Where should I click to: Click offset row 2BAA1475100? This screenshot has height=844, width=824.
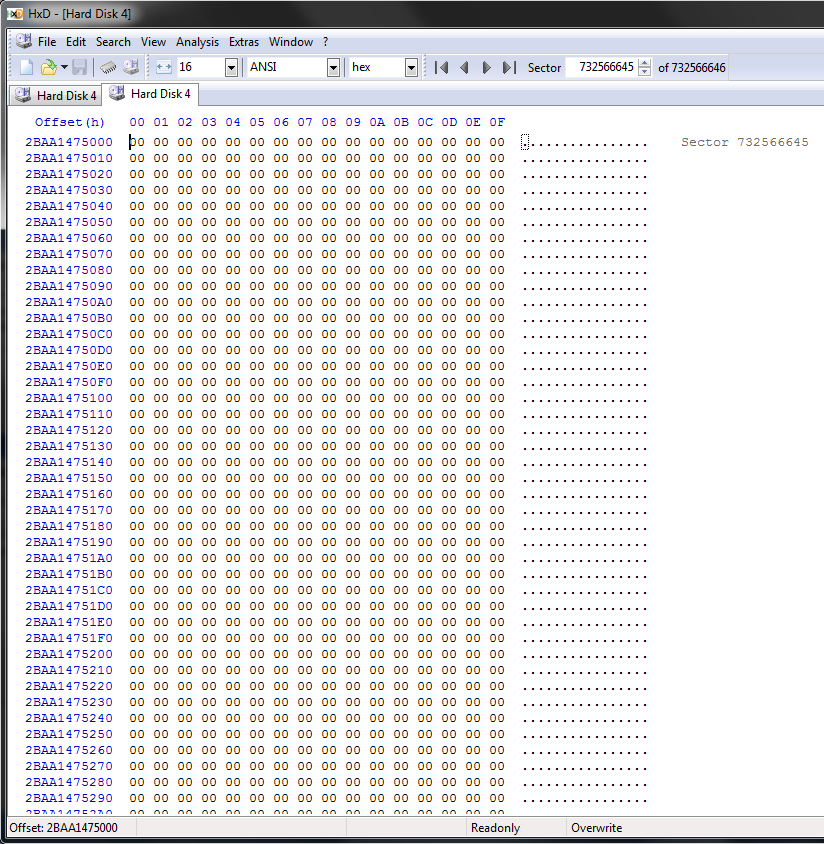pyautogui.click(x=69, y=398)
